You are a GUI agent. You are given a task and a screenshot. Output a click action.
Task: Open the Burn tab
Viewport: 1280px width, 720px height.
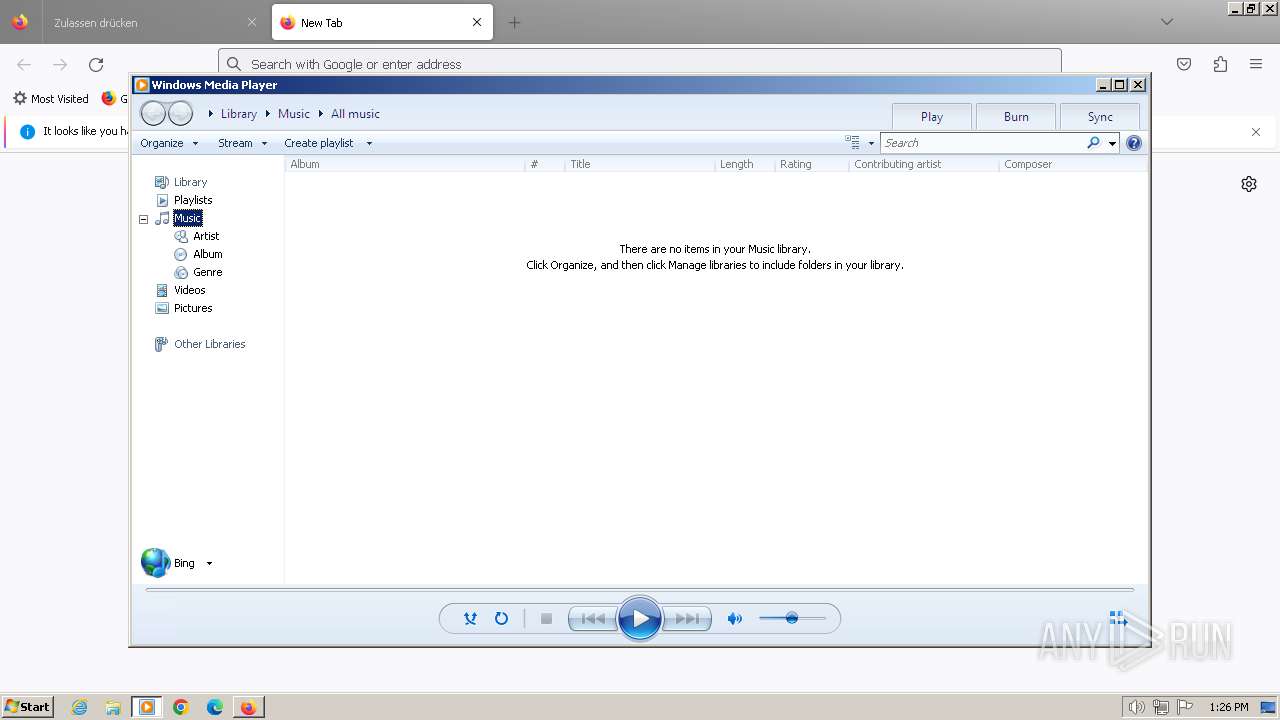pyautogui.click(x=1016, y=116)
